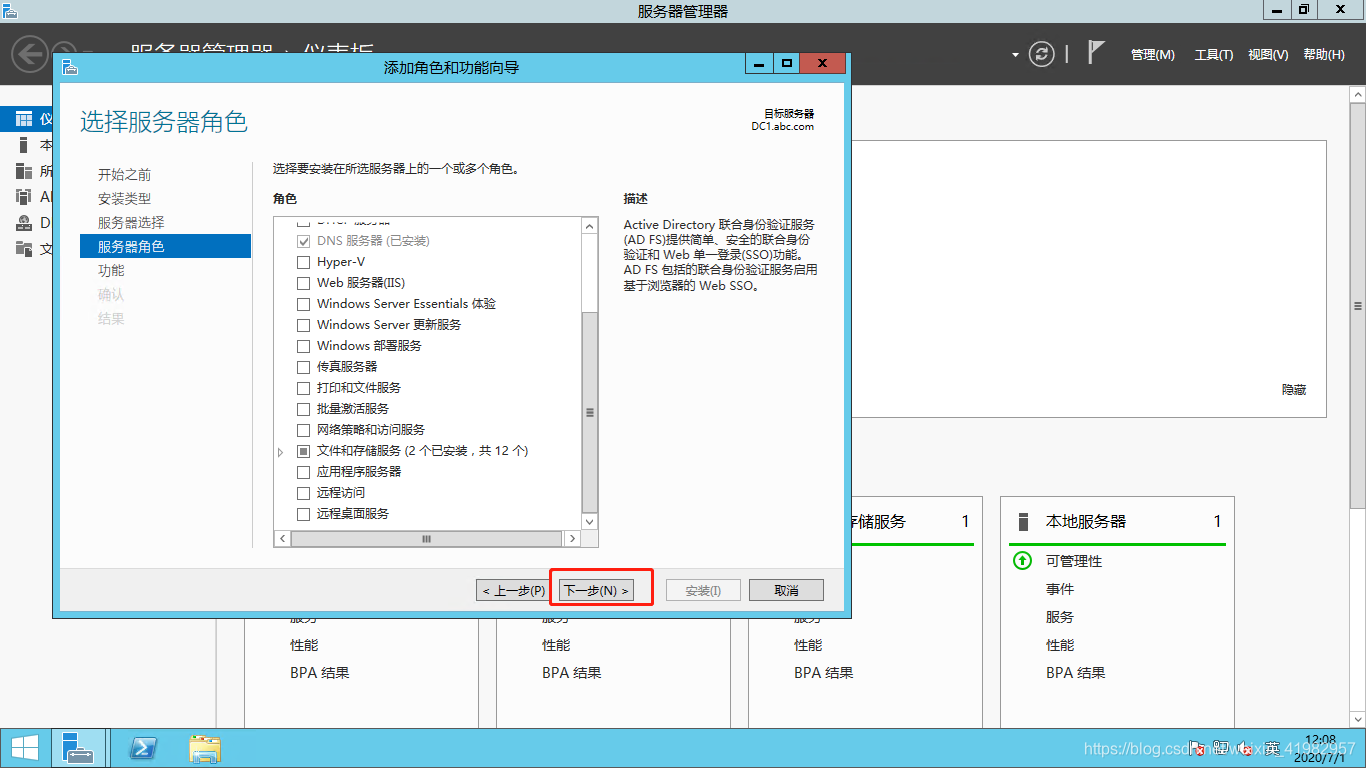Image resolution: width=1366 pixels, height=768 pixels.
Task: Check the Web 服务器(IIS) role
Action: point(304,283)
